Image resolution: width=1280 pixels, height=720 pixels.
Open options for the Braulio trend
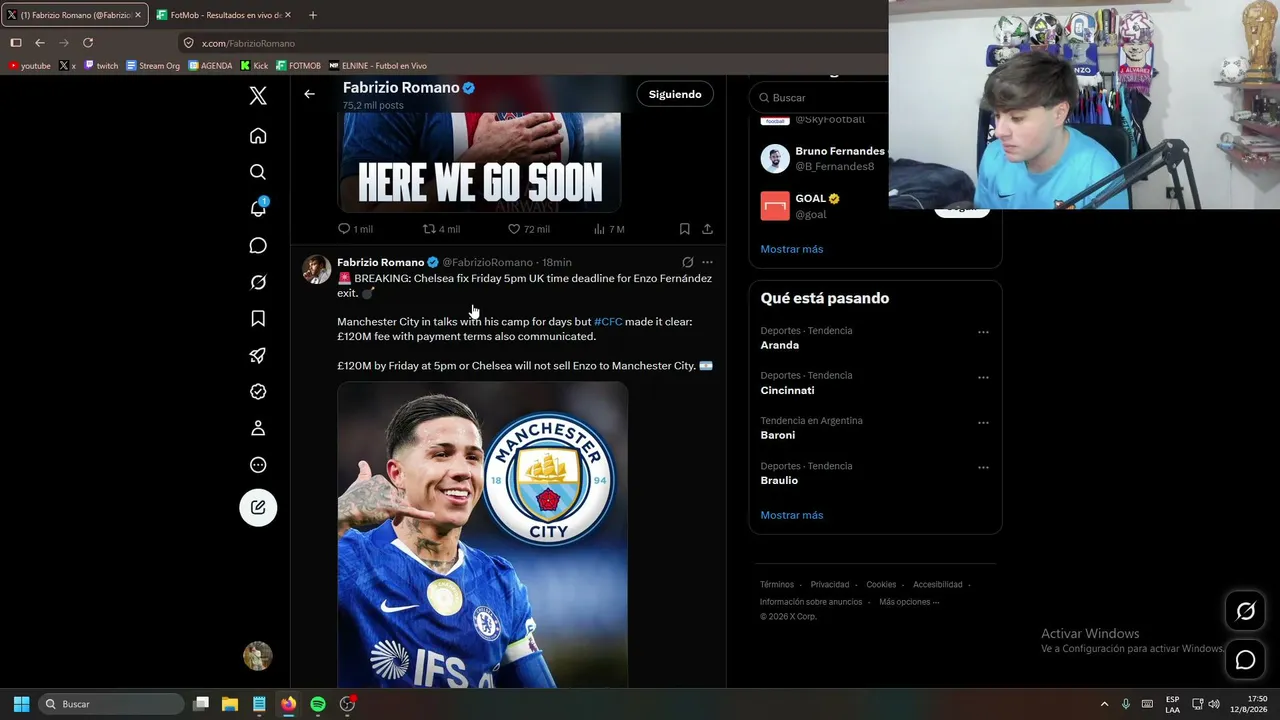click(983, 467)
